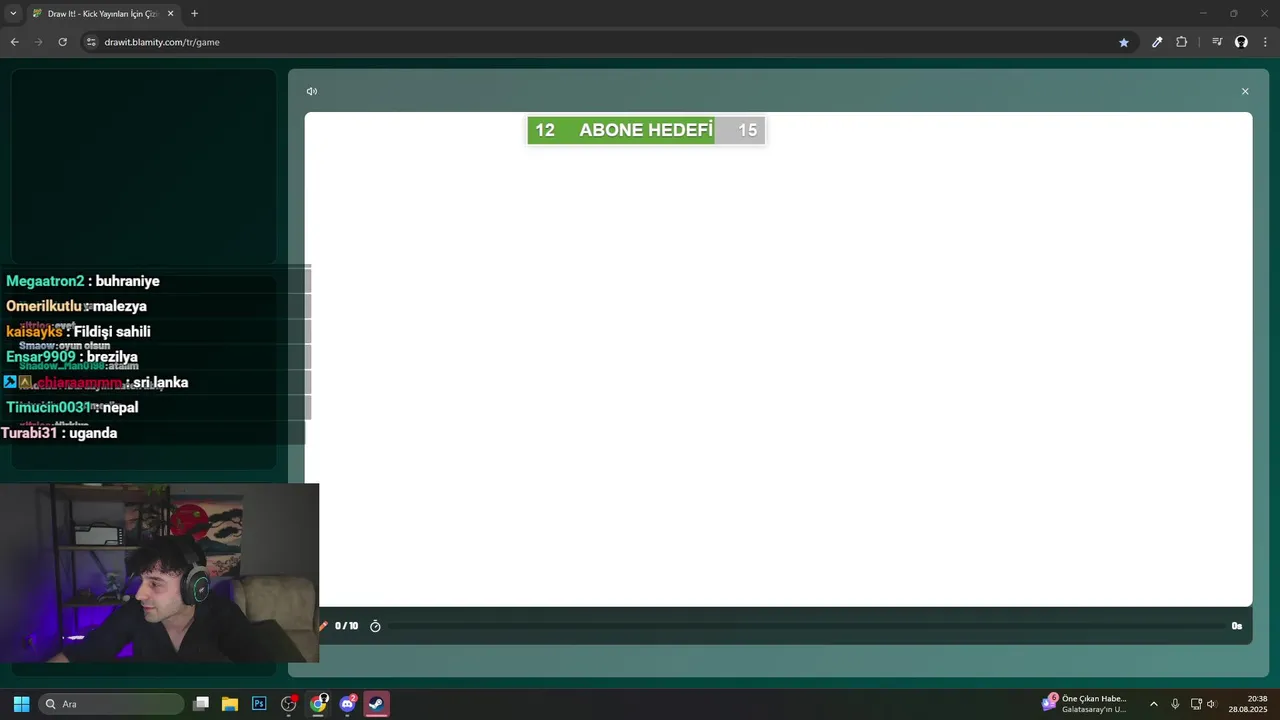View site information icon in address bar
Viewport: 1280px width, 720px height.
pos(91,42)
